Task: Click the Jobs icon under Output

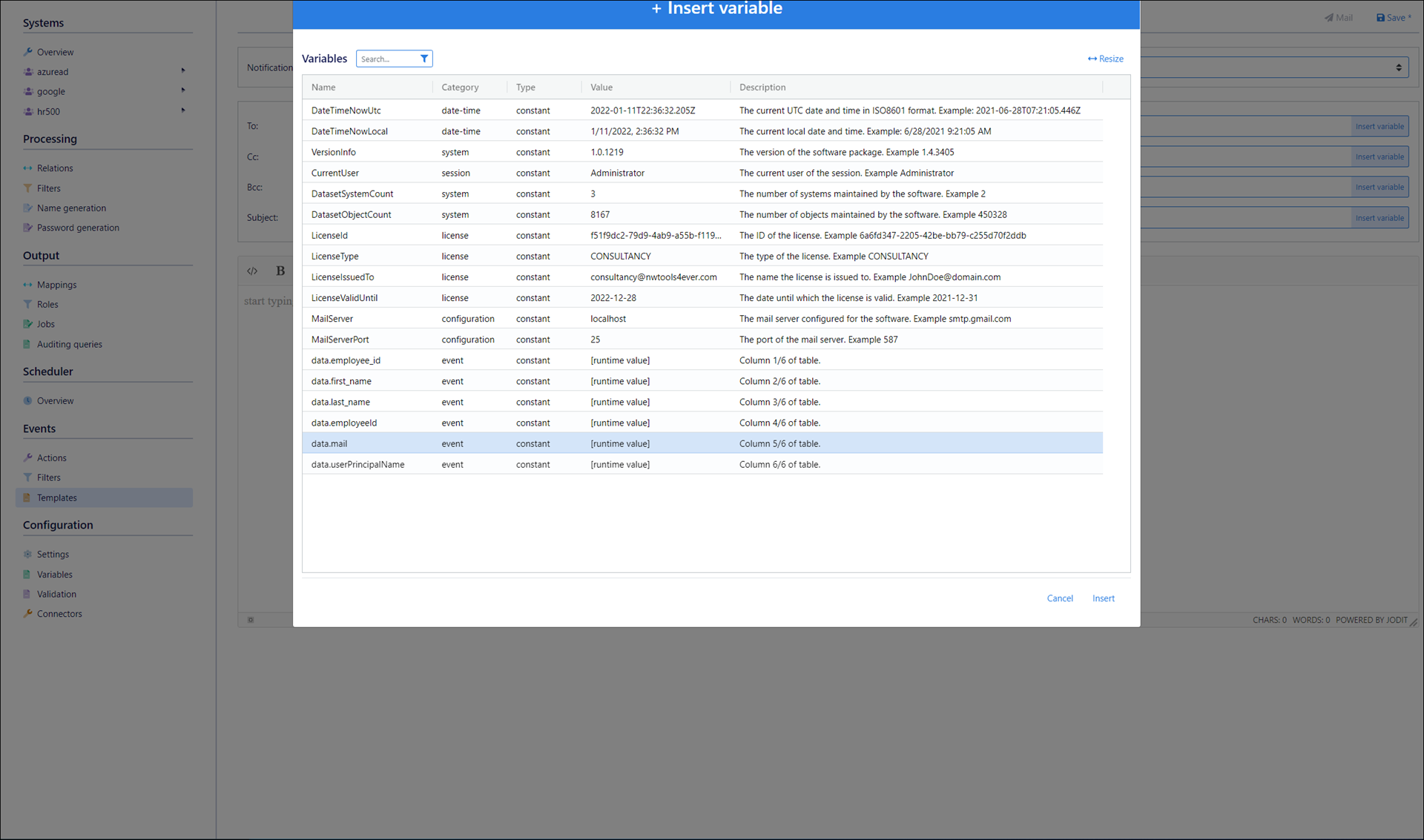Action: 27,324
